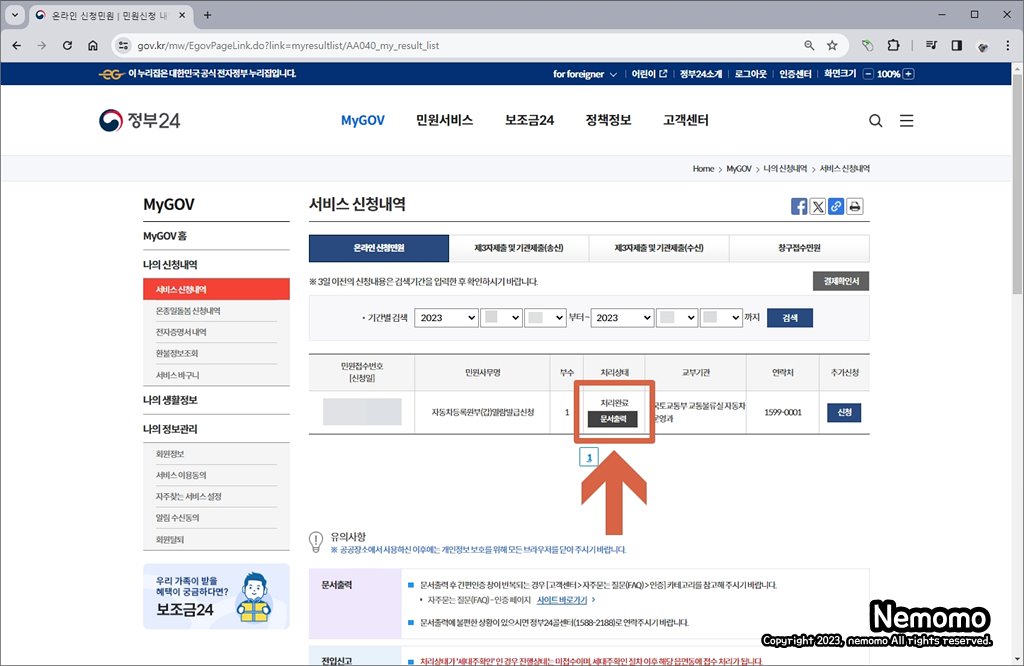The image size is (1024, 666).
Task: Go forward in browser history
Action: (x=42, y=46)
